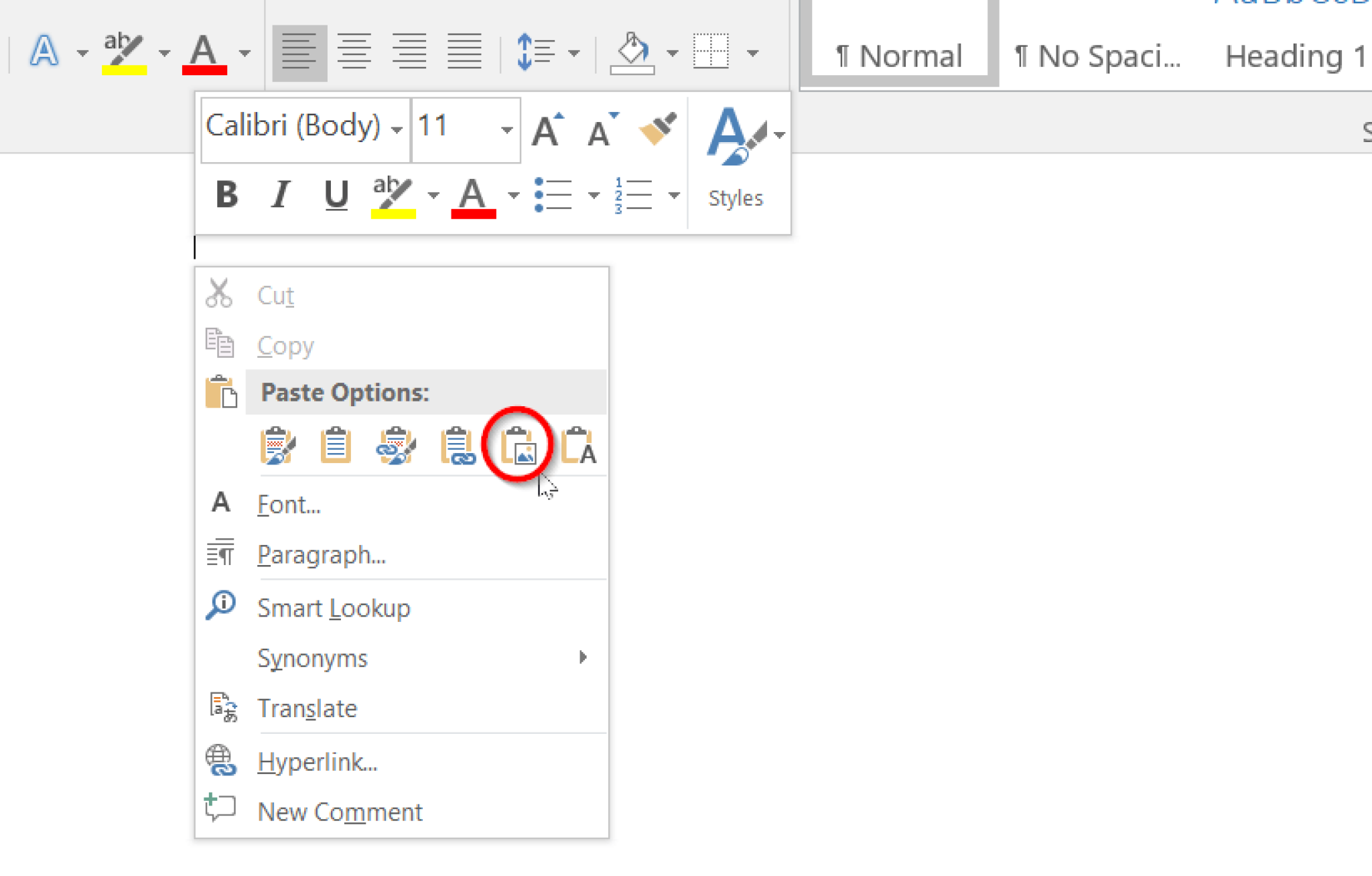Apply the Format Painter from the mini toolbar
The height and width of the screenshot is (876, 1372).
click(x=657, y=129)
